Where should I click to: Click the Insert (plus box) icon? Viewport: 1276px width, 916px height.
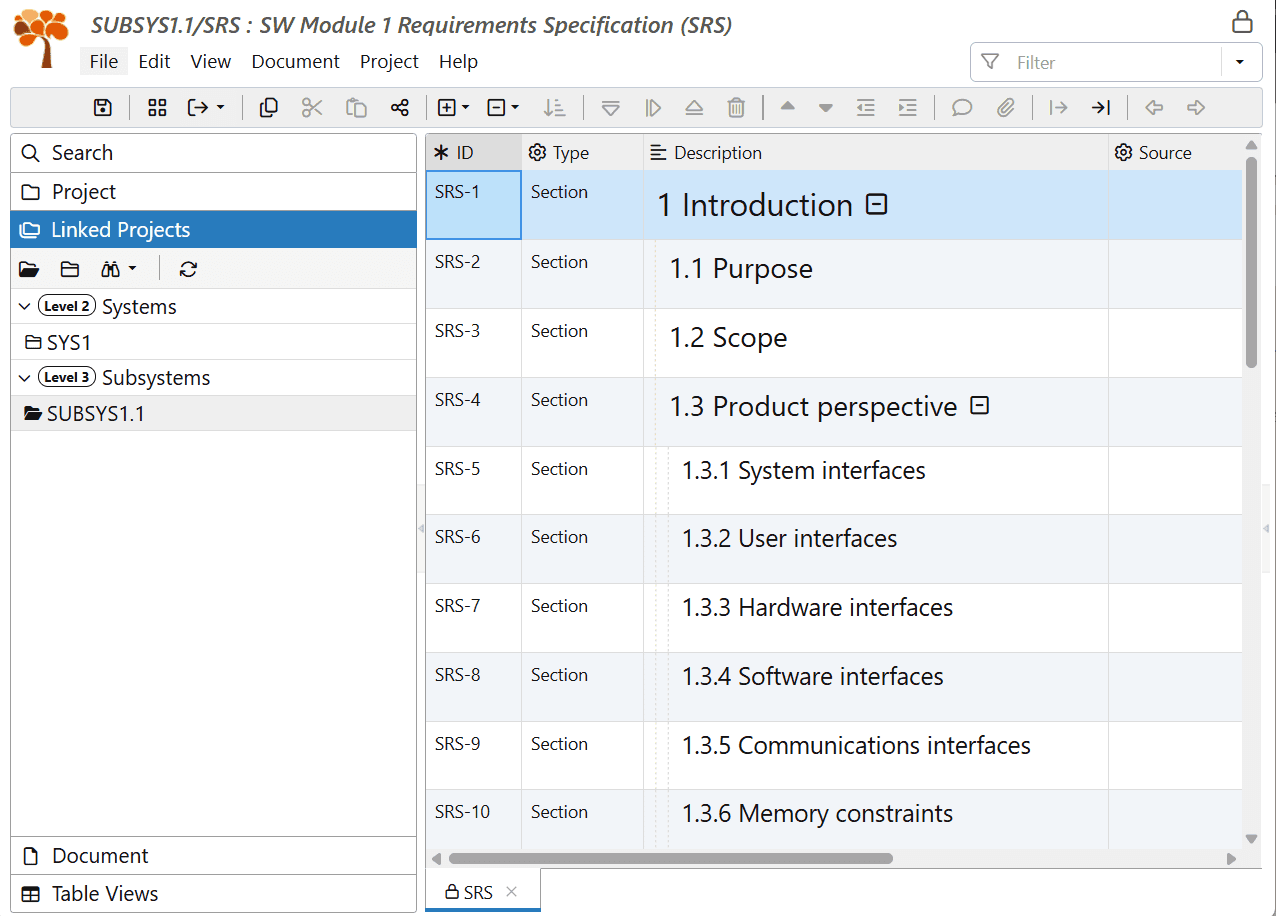pos(447,108)
